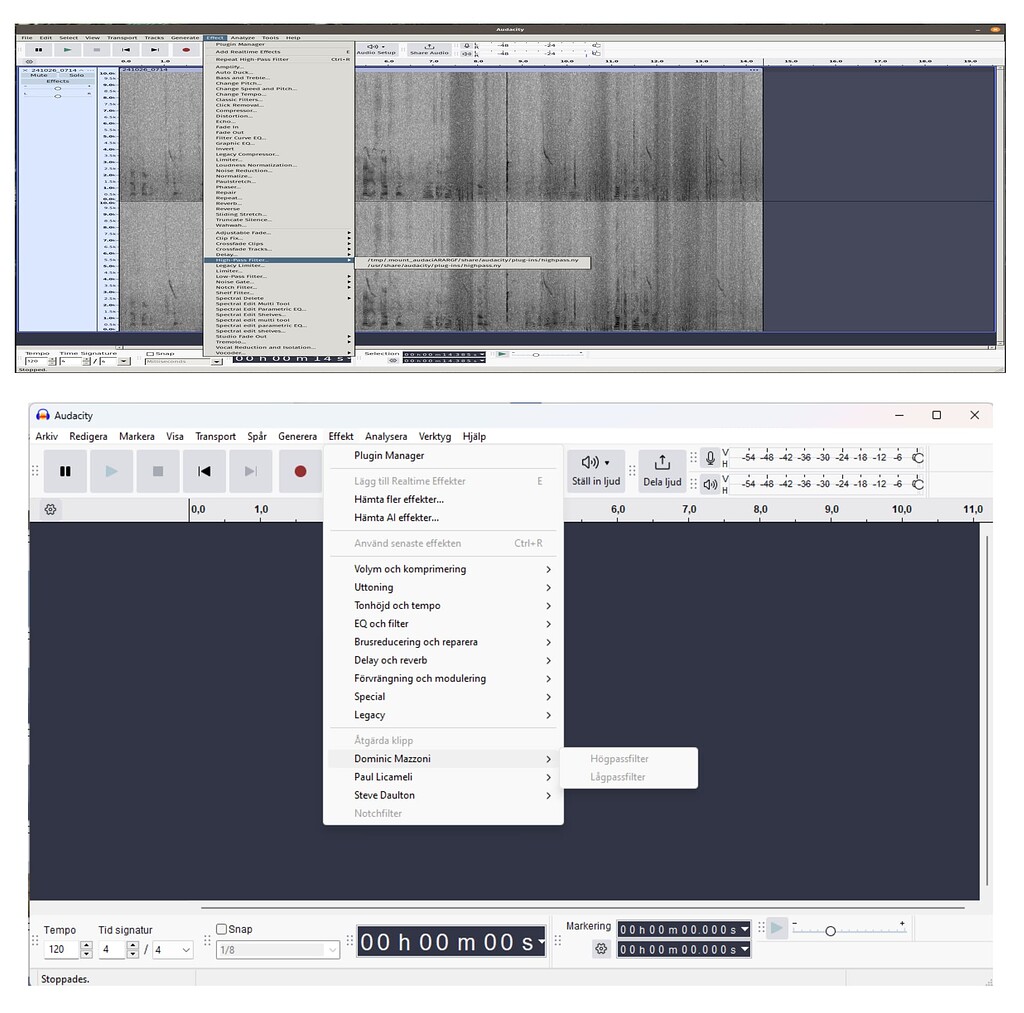This screenshot has width=1024, height=1013.
Task: Click the 00 h 00 m 00 s time display
Action: coord(451,942)
